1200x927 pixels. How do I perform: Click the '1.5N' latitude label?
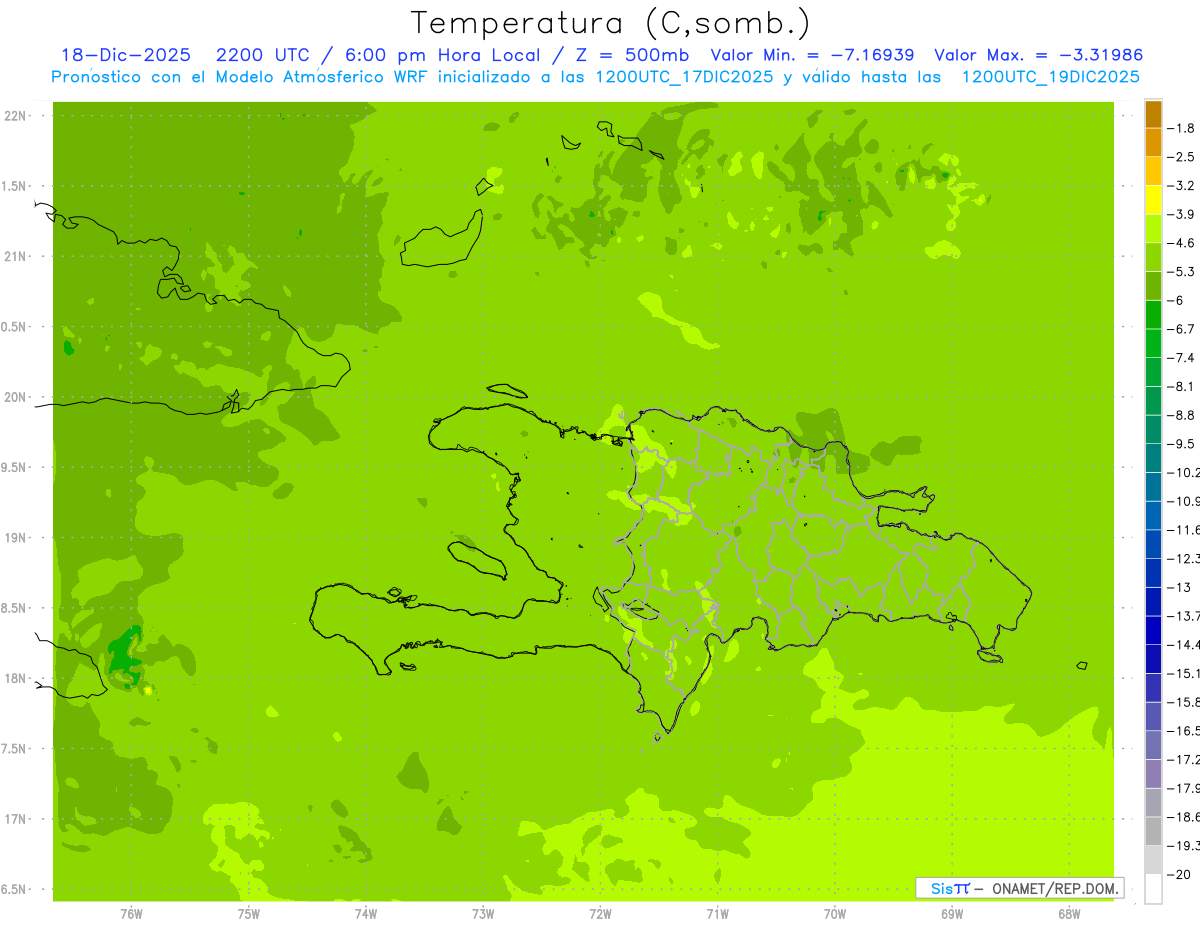pyautogui.click(x=15, y=186)
